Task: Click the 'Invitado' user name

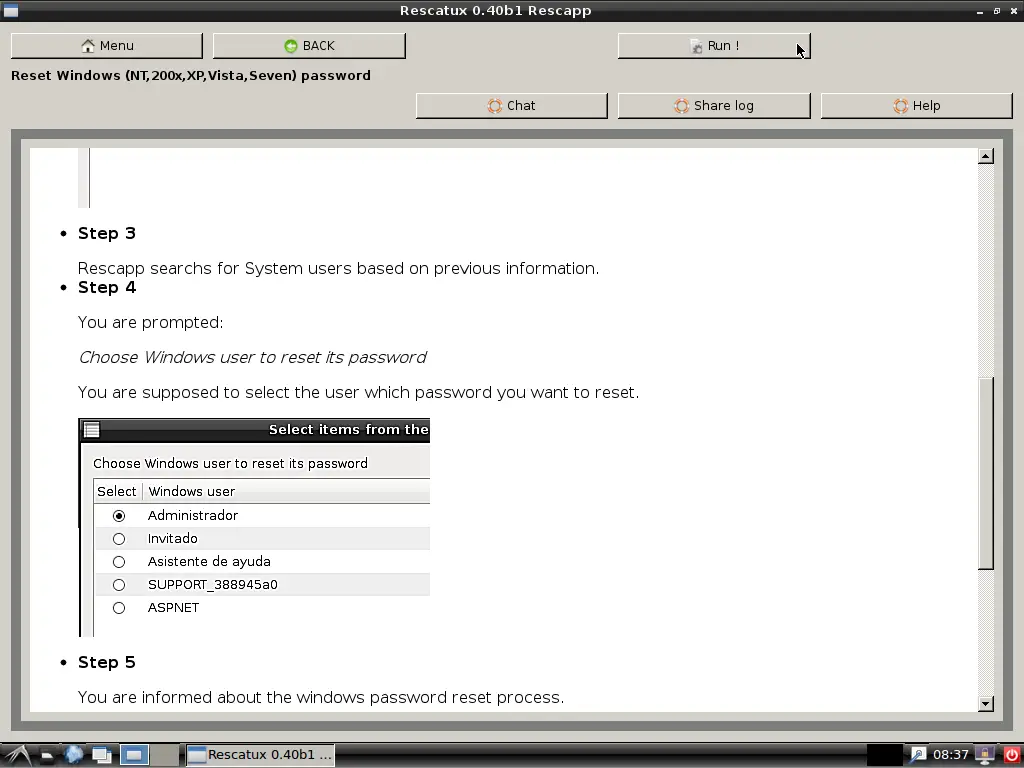Action: pyautogui.click(x=172, y=539)
